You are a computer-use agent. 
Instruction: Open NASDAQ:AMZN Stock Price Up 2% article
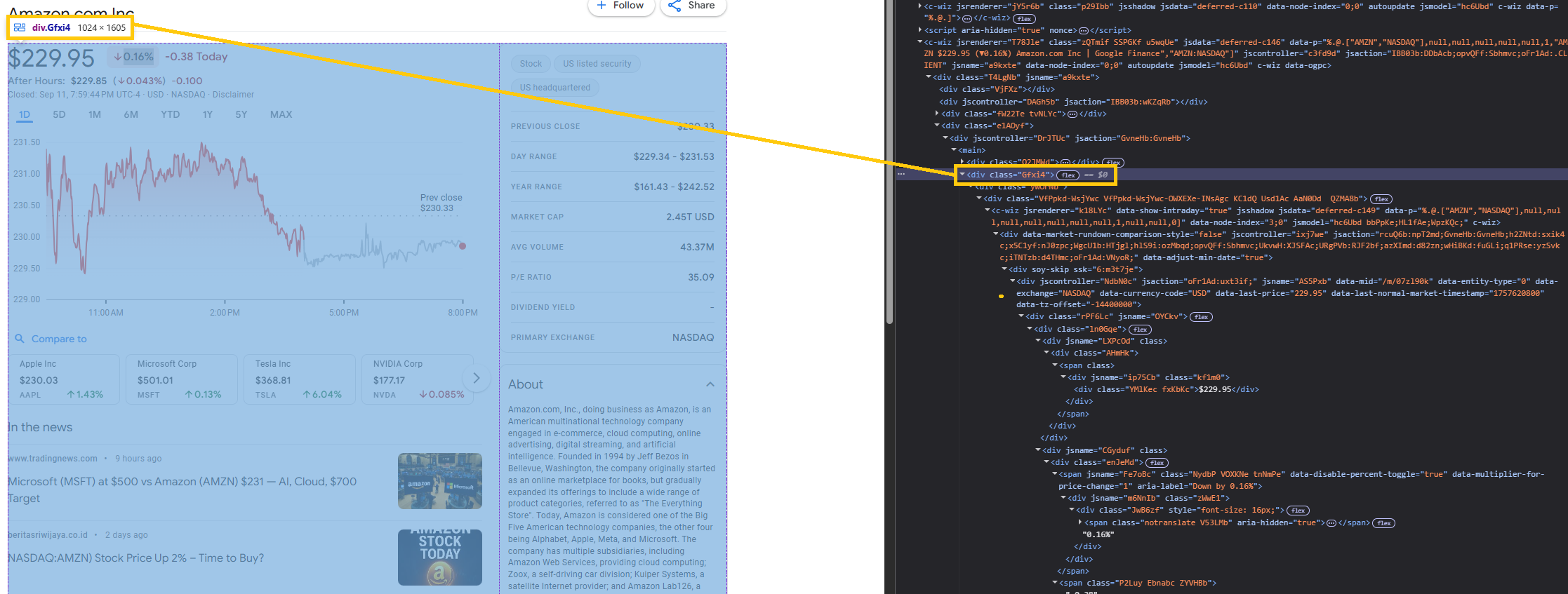coord(136,558)
